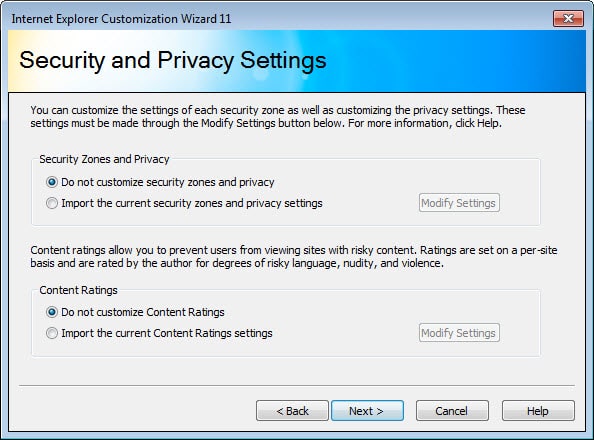594x440 pixels.
Task: Select 'Do not customize security zones and privacy'
Action: click(x=160, y=182)
